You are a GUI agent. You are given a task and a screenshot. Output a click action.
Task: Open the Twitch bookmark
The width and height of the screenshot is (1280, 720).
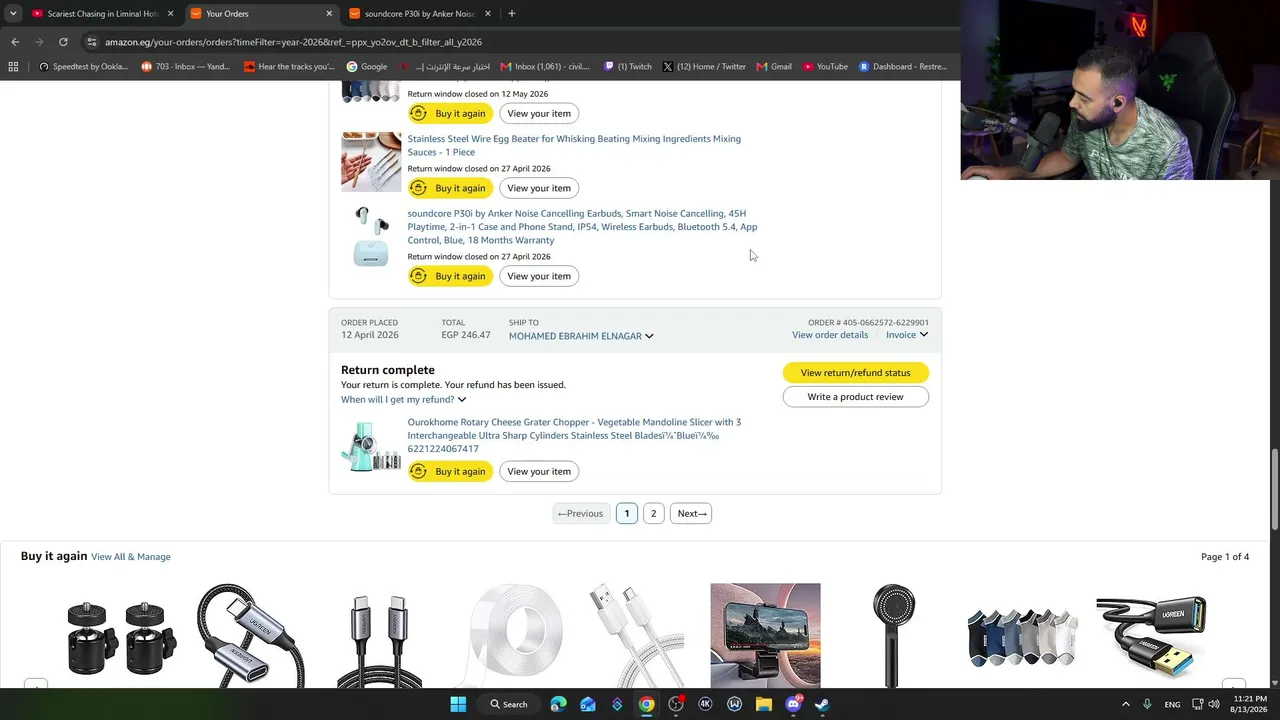[x=628, y=67]
